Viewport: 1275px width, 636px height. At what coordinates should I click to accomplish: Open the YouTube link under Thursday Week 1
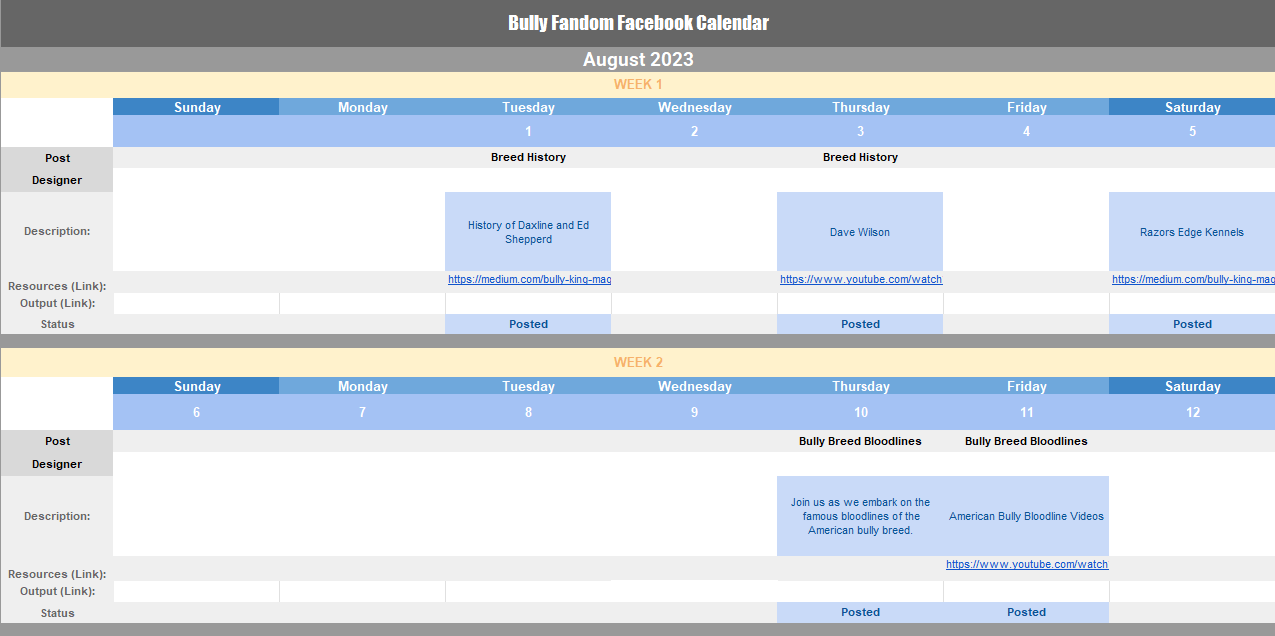click(x=861, y=280)
